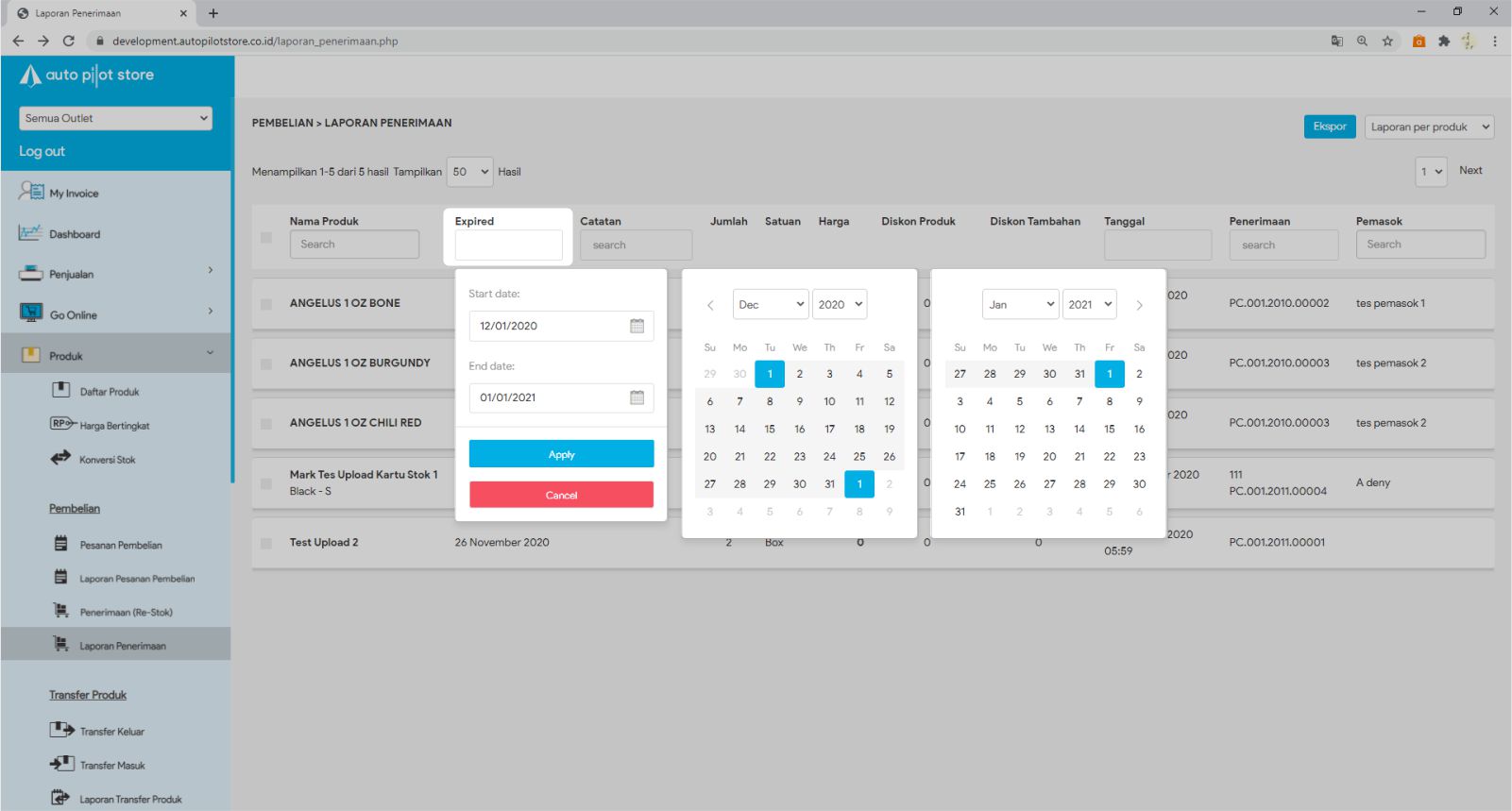Open Laporan Pesanan Pembelian menu item
This screenshot has height=811, width=1512.
[137, 579]
